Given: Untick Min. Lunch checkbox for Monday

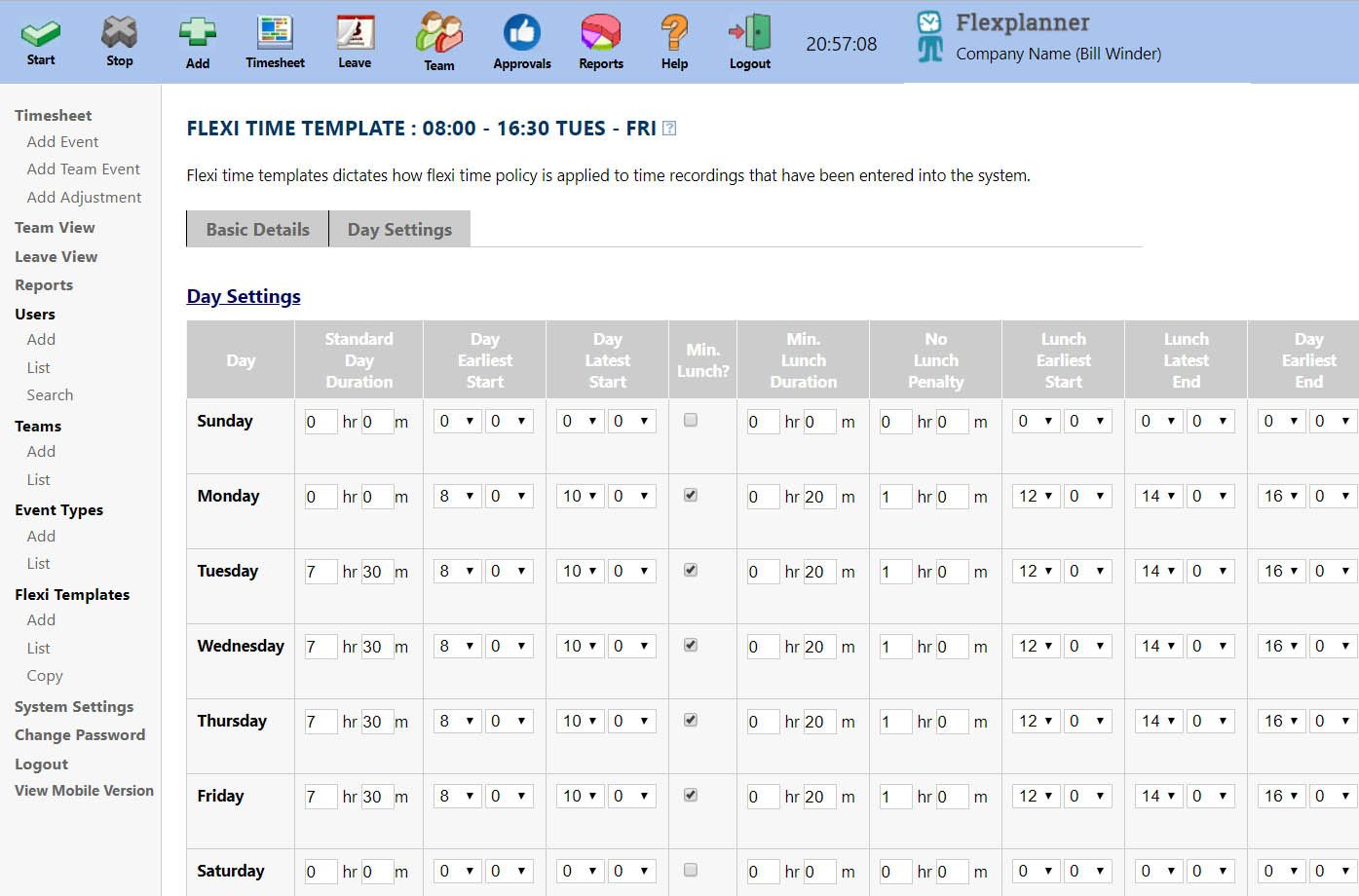Looking at the screenshot, I should coord(691,496).
